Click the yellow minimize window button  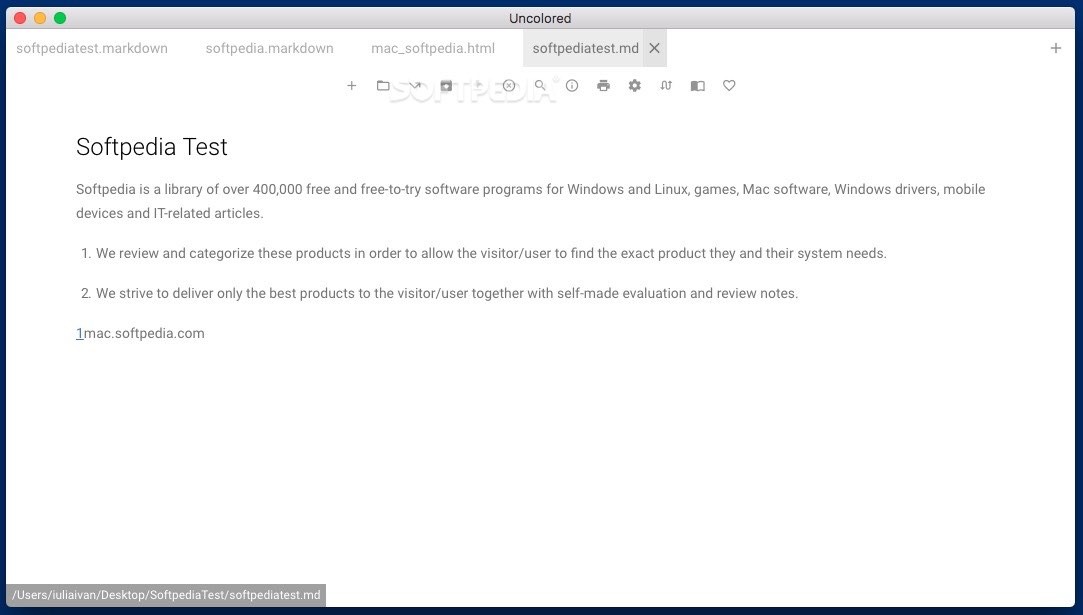coord(40,18)
